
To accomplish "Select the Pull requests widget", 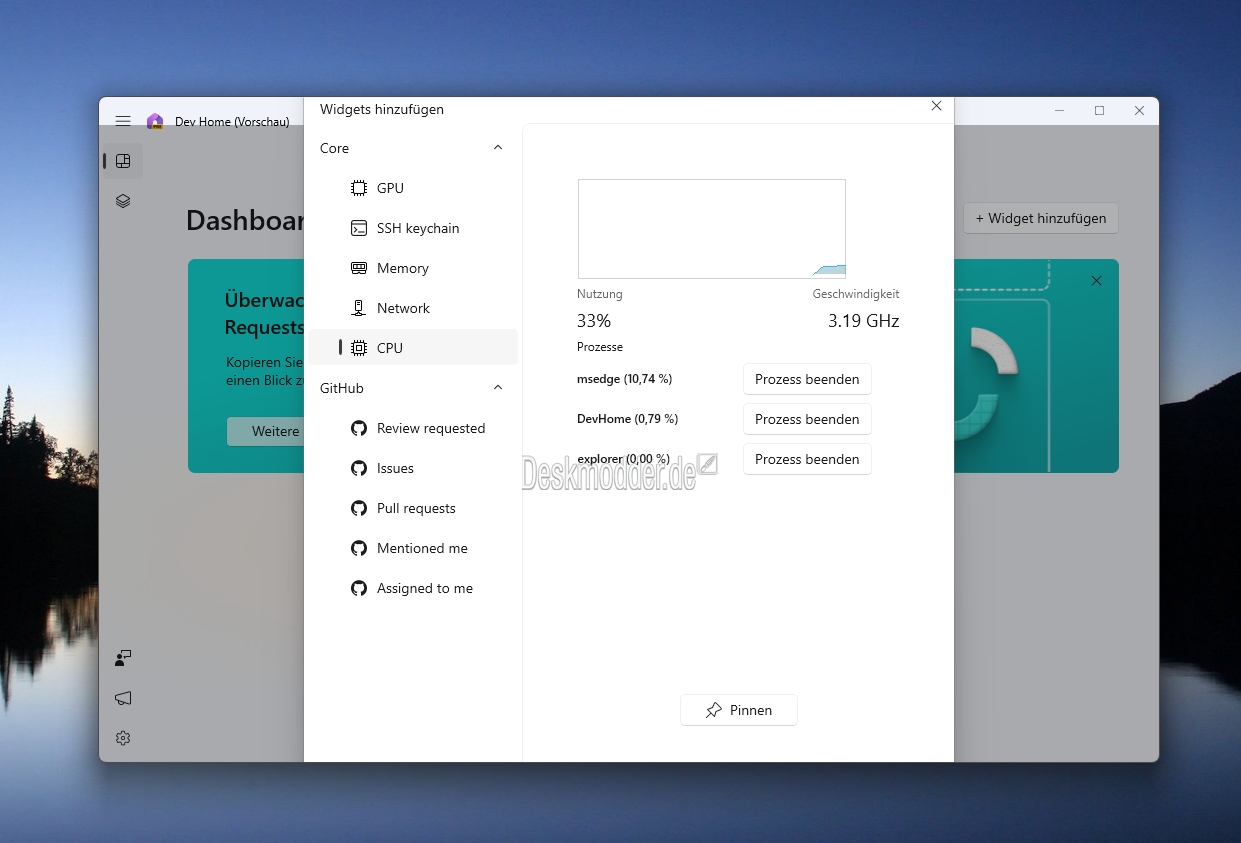I will click(413, 508).
